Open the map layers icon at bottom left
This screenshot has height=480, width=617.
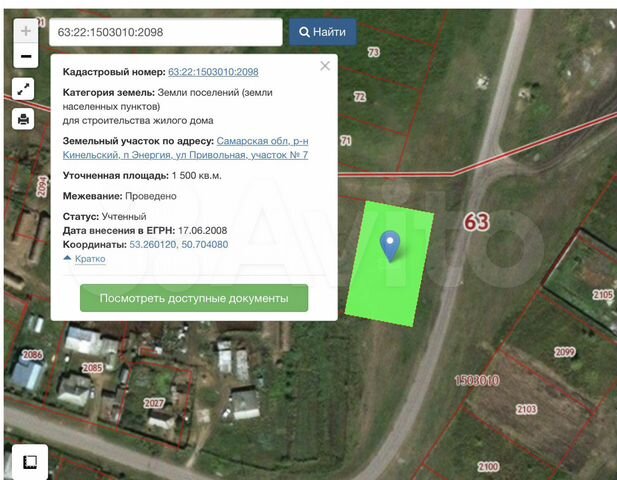pyautogui.click(x=30, y=461)
